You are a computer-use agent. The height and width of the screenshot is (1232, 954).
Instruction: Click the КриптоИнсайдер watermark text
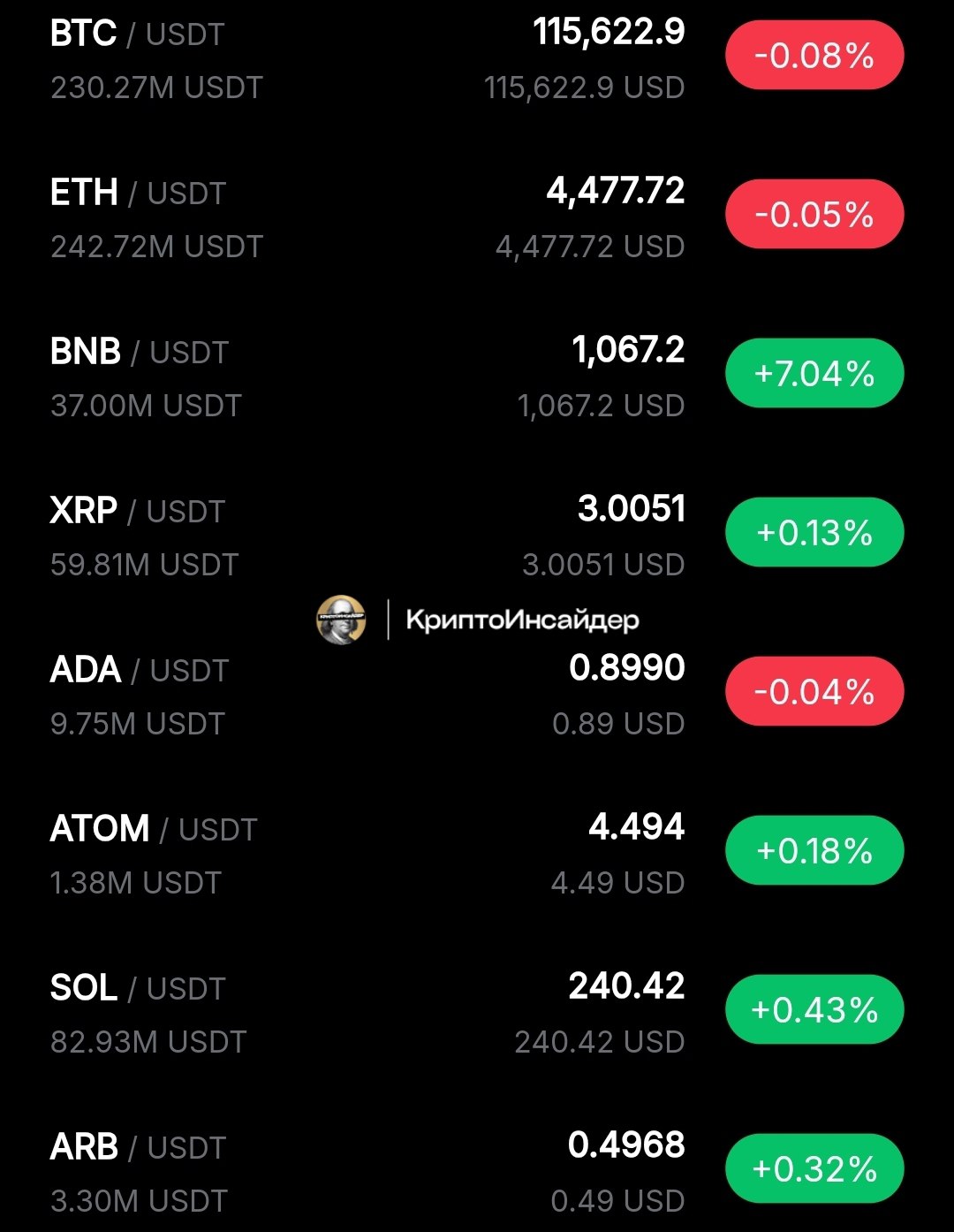(522, 620)
